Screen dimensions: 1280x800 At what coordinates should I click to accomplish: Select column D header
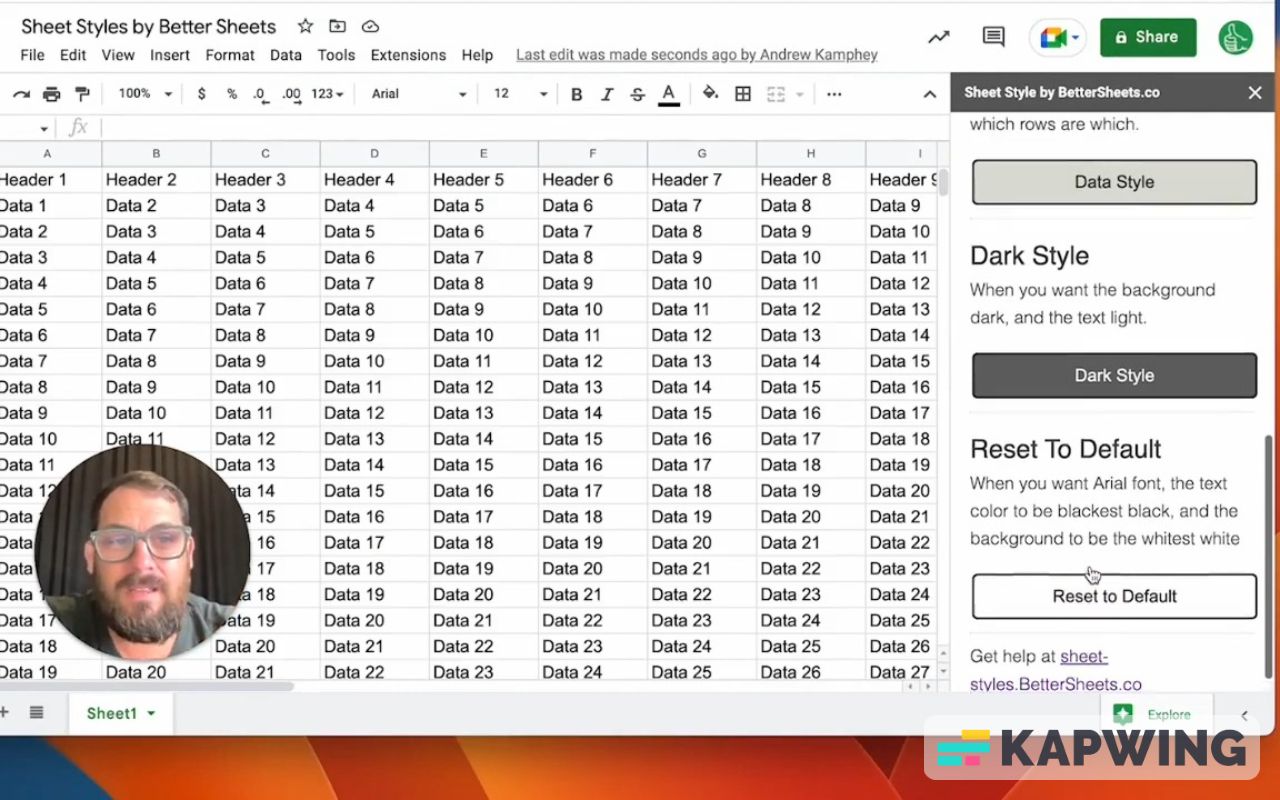374,154
